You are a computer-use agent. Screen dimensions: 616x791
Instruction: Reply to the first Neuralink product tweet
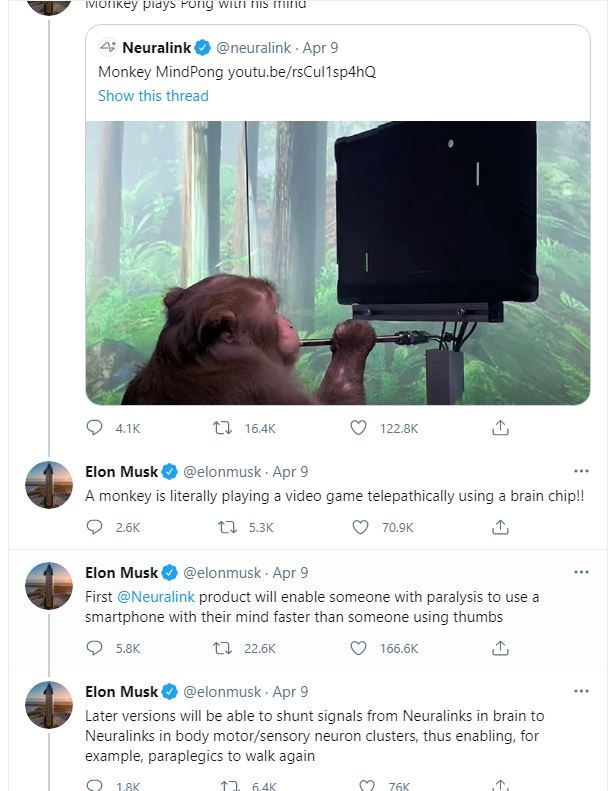[95, 648]
